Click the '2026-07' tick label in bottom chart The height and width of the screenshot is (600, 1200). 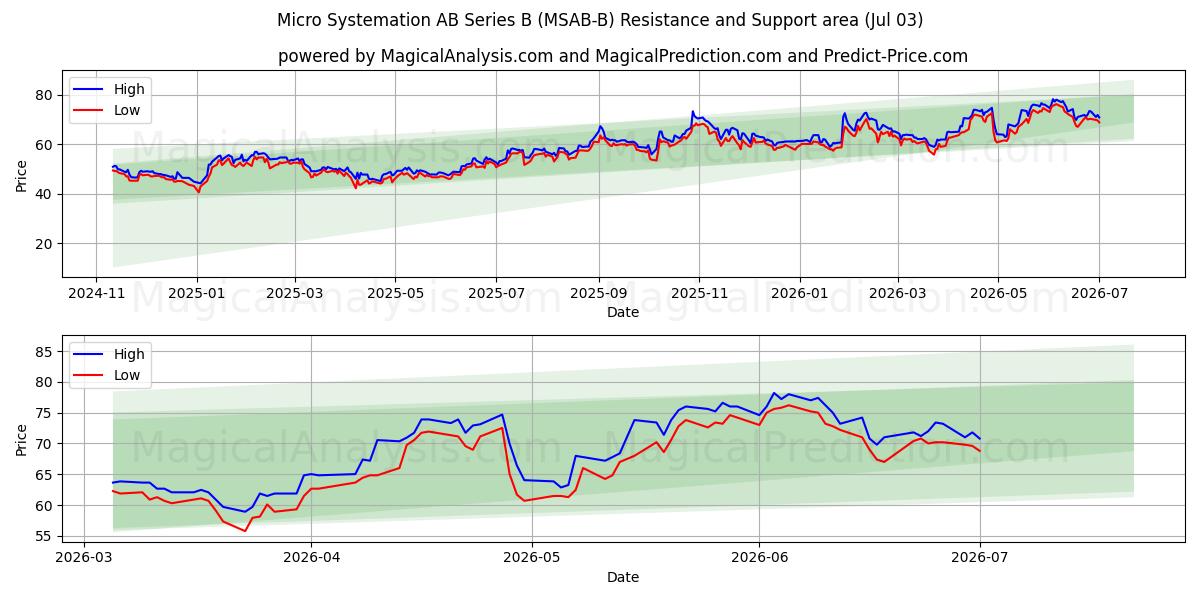(980, 559)
